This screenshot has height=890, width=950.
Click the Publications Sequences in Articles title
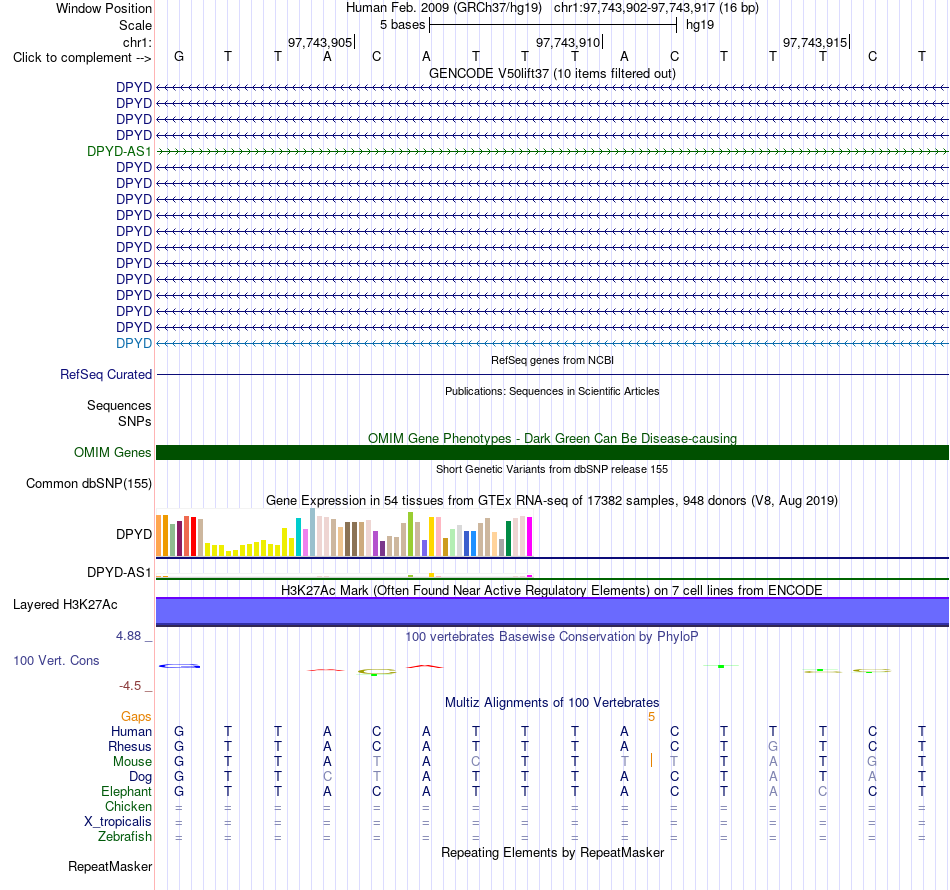pyautogui.click(x=552, y=391)
